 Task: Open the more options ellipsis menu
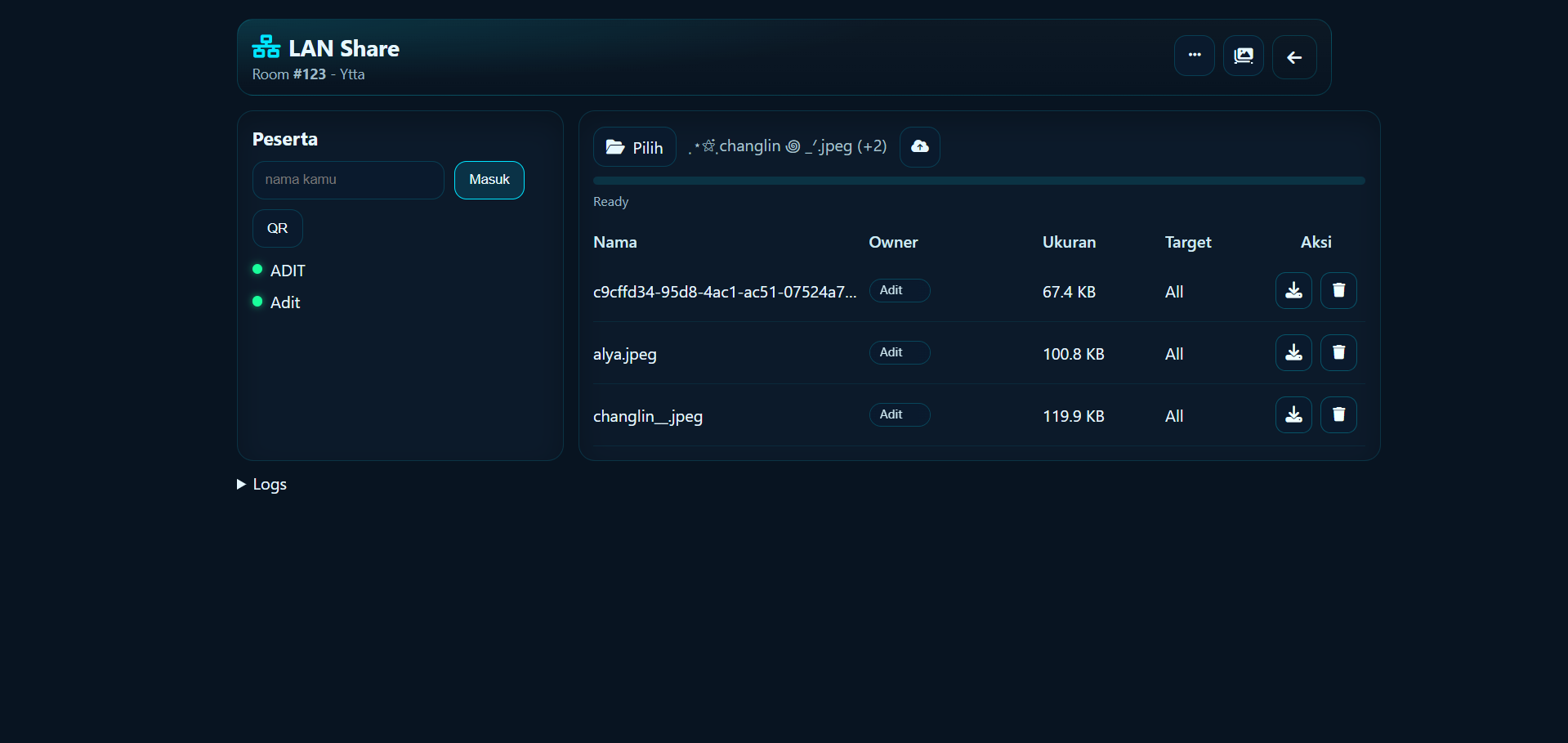(x=1194, y=56)
